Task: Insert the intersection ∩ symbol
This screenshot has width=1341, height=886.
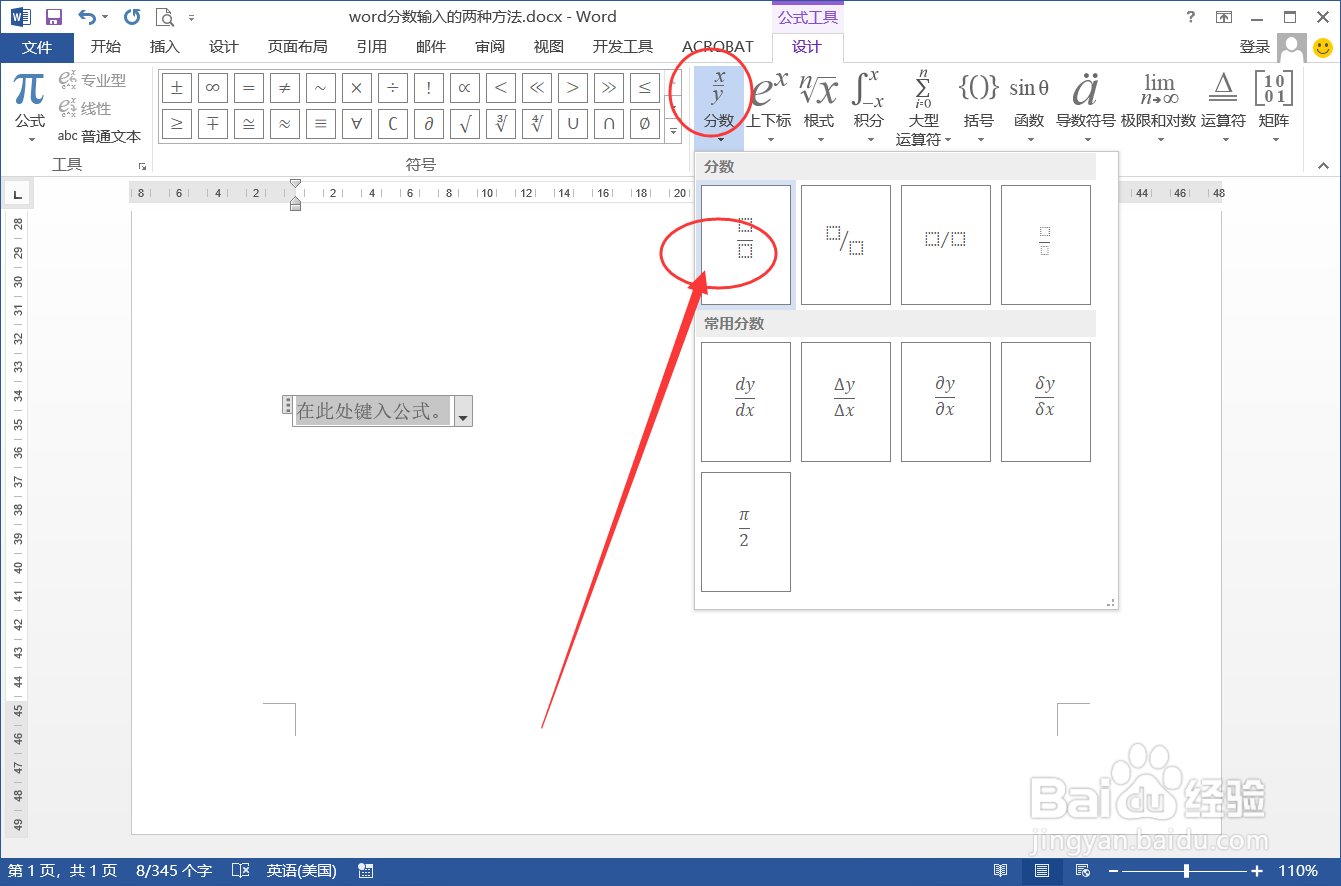Action: (x=609, y=124)
